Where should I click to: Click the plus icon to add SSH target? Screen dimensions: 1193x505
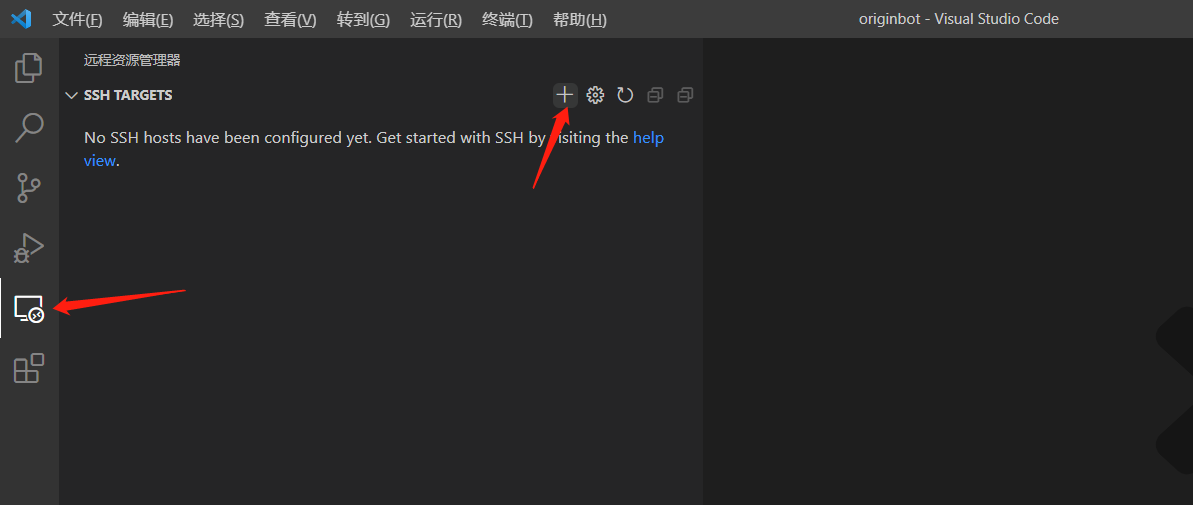point(565,95)
